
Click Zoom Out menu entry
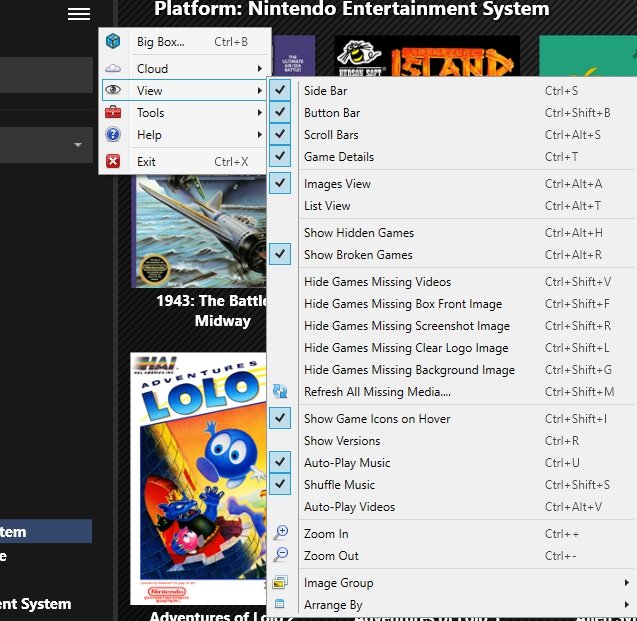(452, 556)
